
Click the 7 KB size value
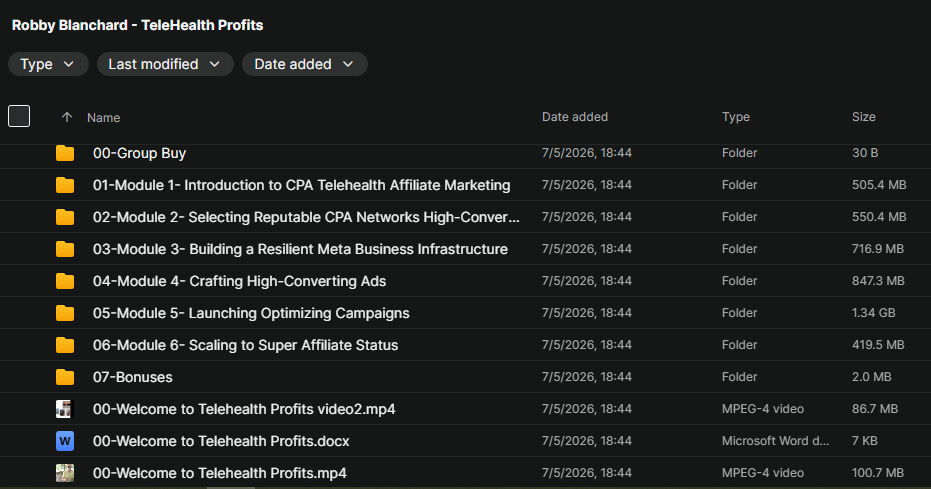[864, 442]
